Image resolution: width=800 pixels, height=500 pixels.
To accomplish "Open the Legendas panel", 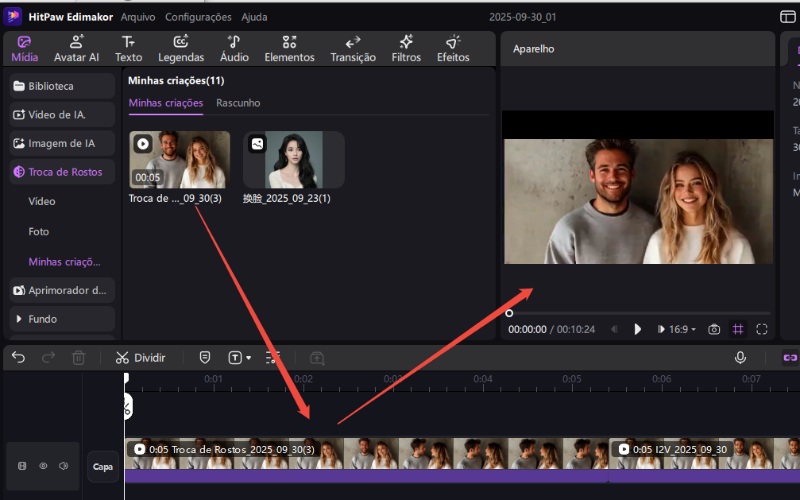I will [181, 48].
